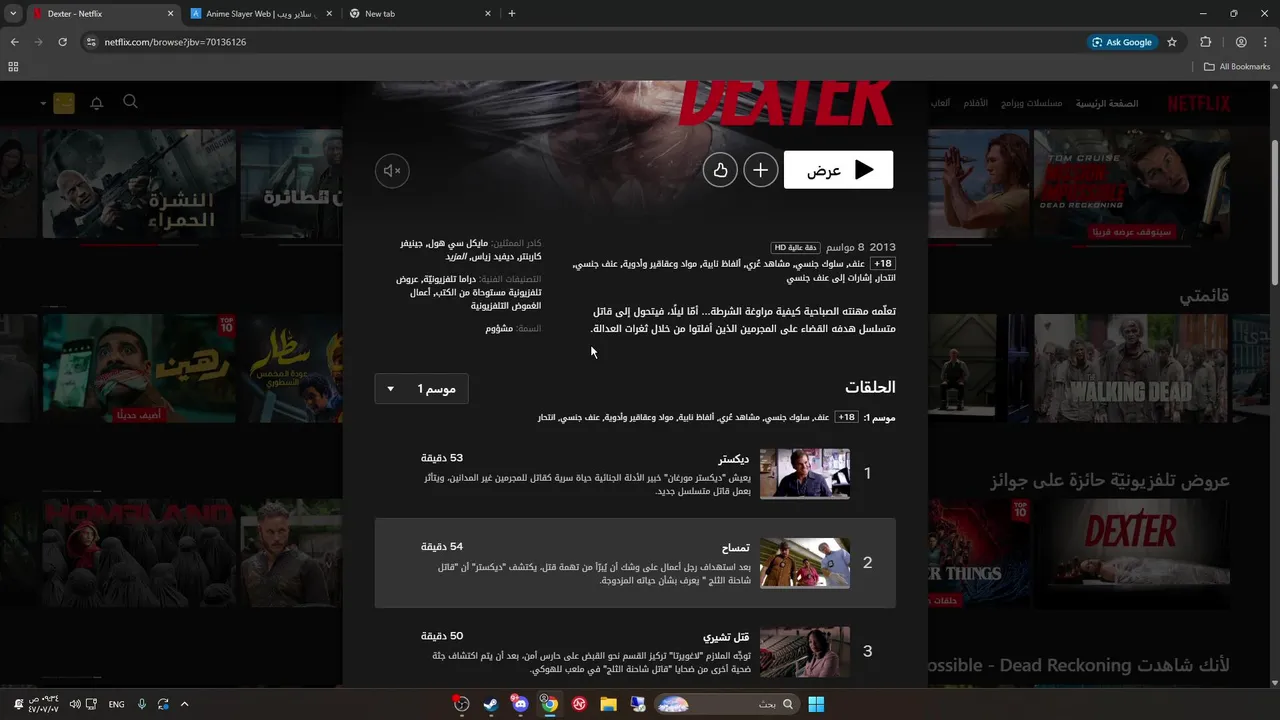This screenshot has width=1280, height=720.
Task: Click the النشرة الحمراء background thumbnail
Action: pyautogui.click(x=139, y=183)
